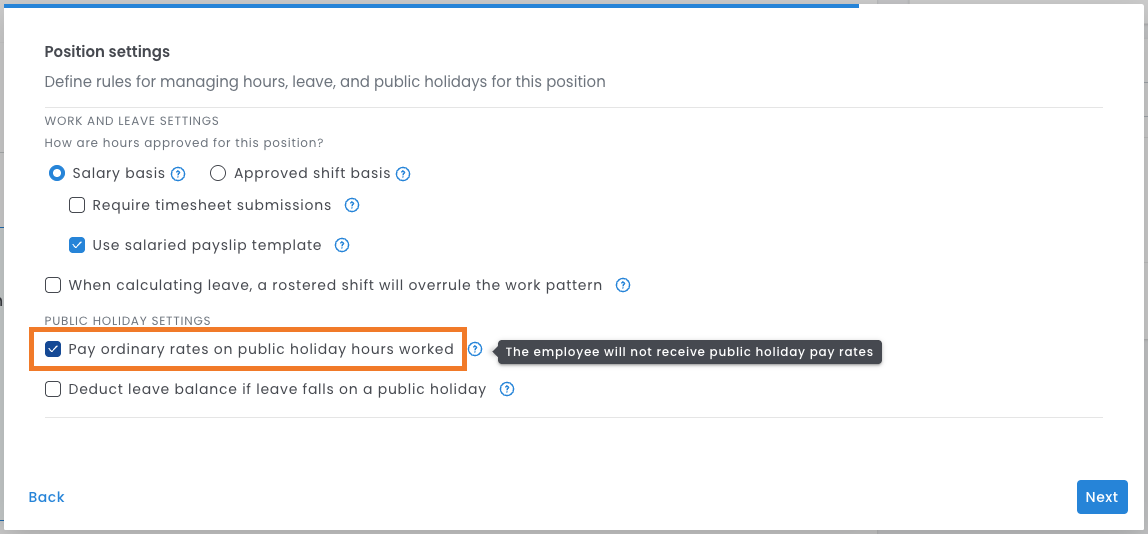Image resolution: width=1148 pixels, height=534 pixels.
Task: Click the Position settings heading
Action: (x=107, y=52)
